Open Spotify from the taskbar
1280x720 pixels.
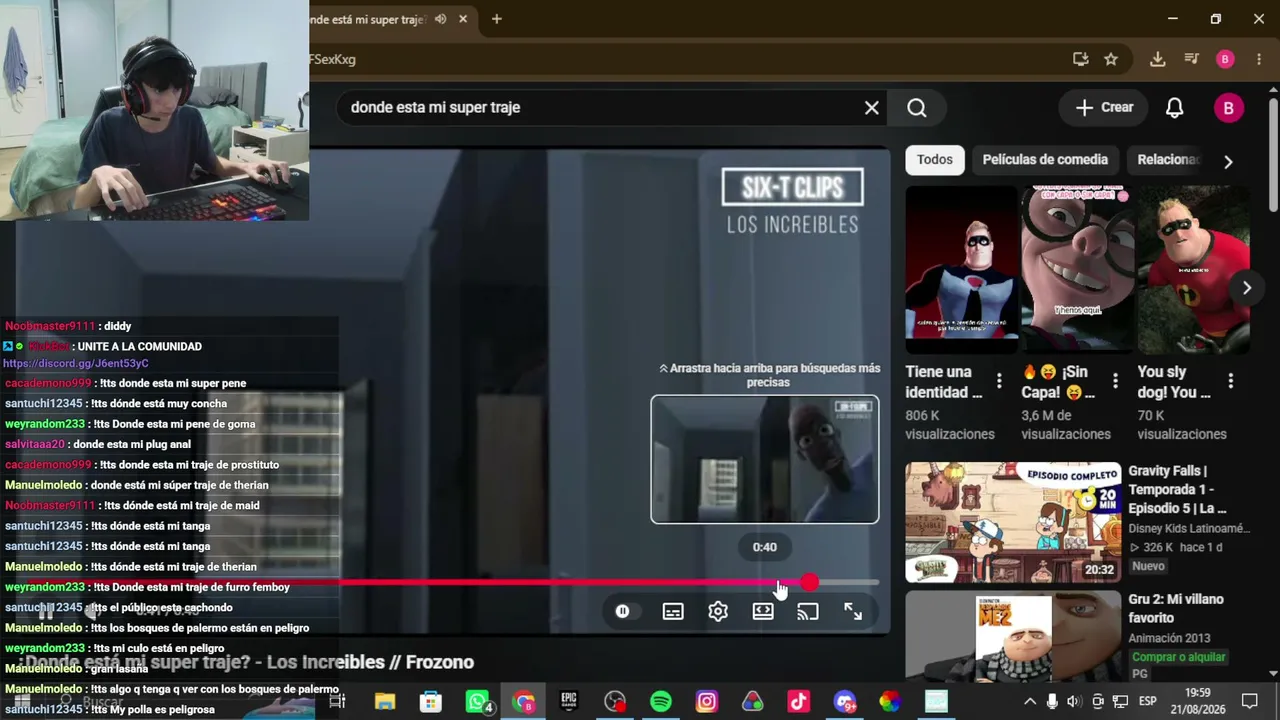[x=661, y=702]
